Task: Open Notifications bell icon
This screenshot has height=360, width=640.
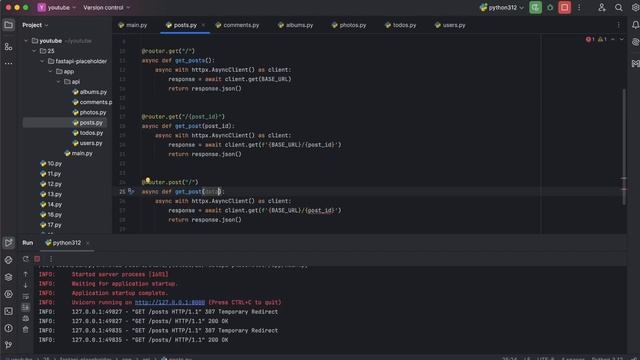Action: pos(636,25)
